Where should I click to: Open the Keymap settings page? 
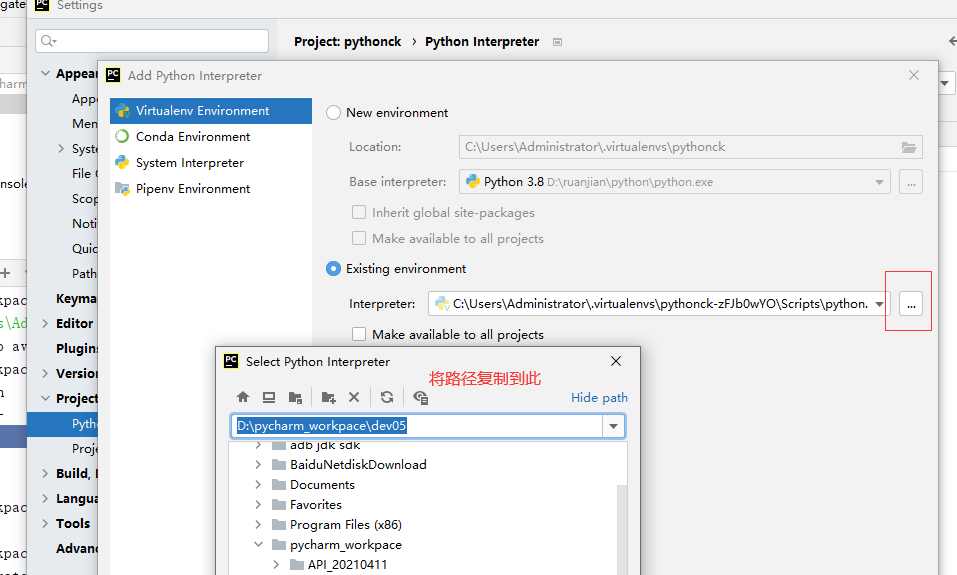[76, 298]
